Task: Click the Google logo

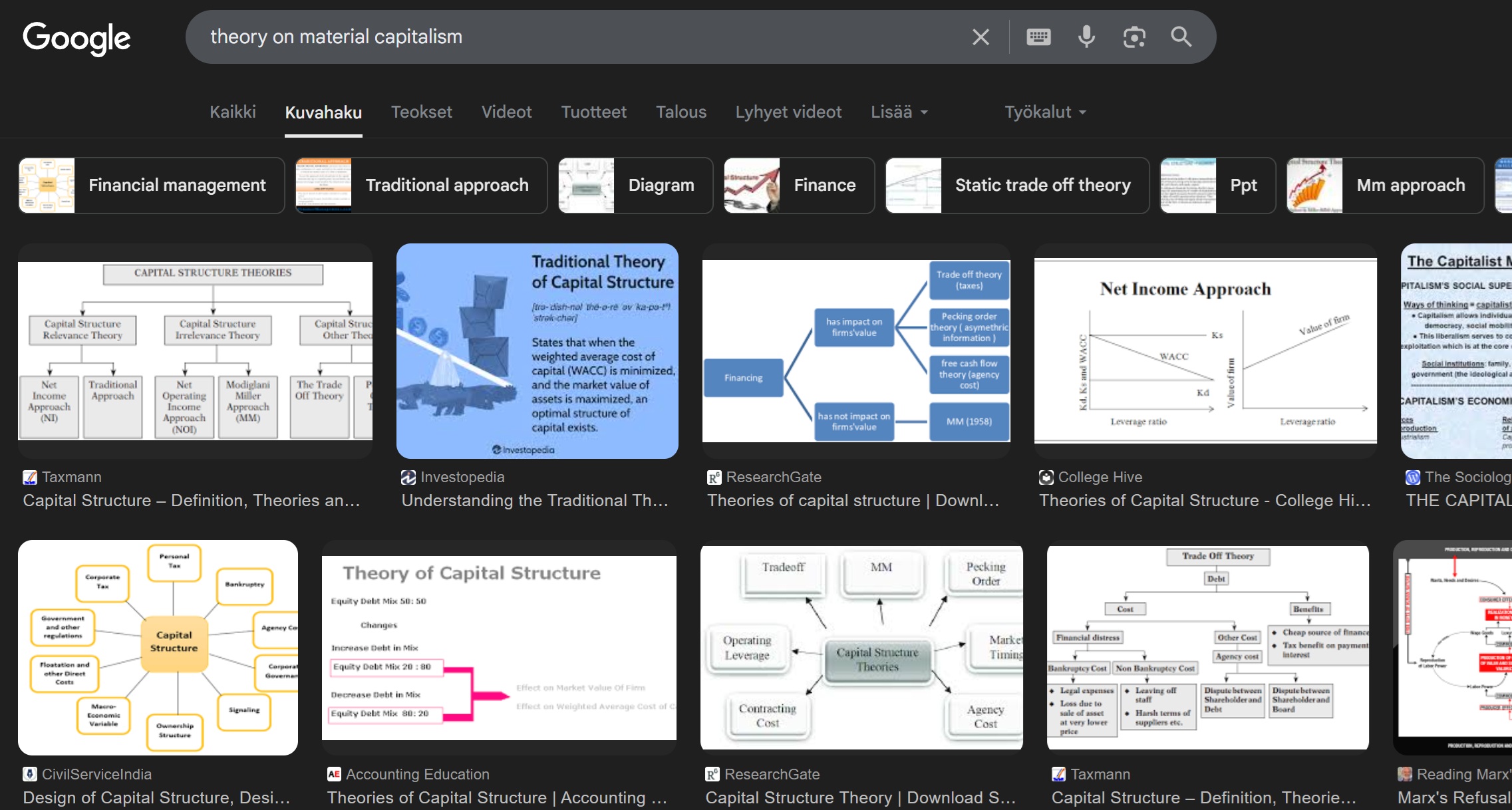Action: tap(76, 38)
